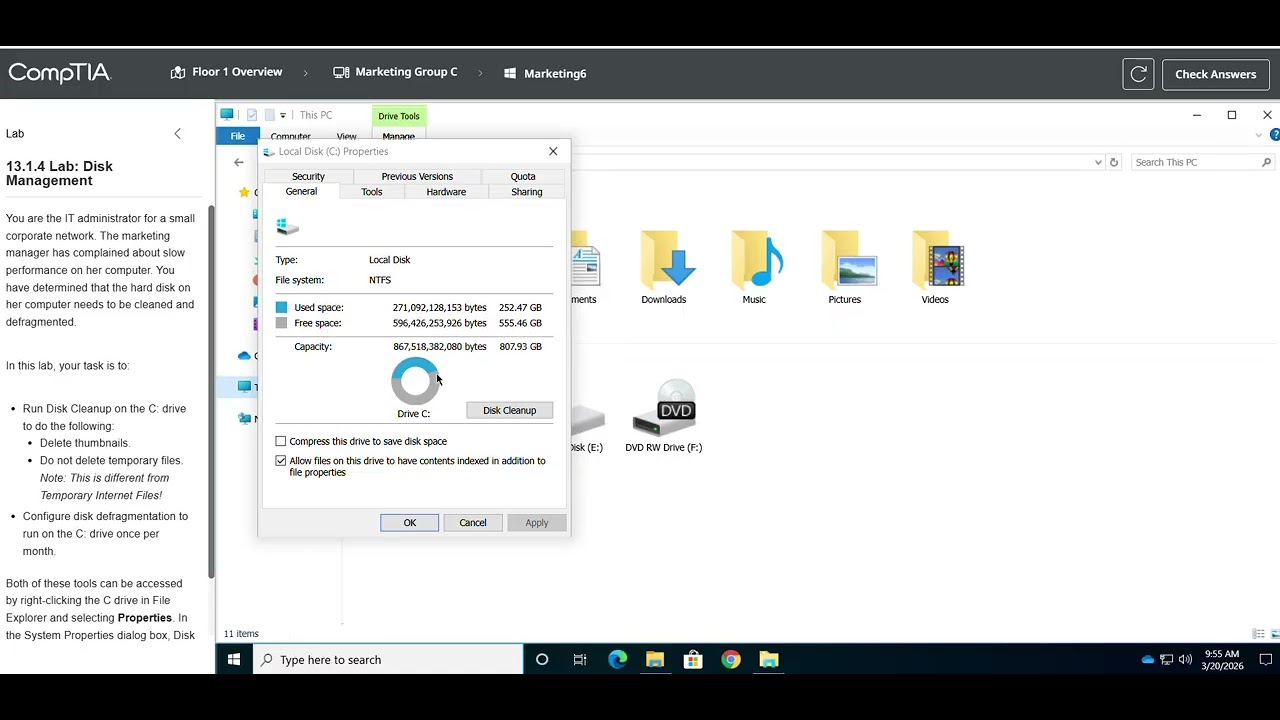Switch to the Quota tab

coord(523,176)
